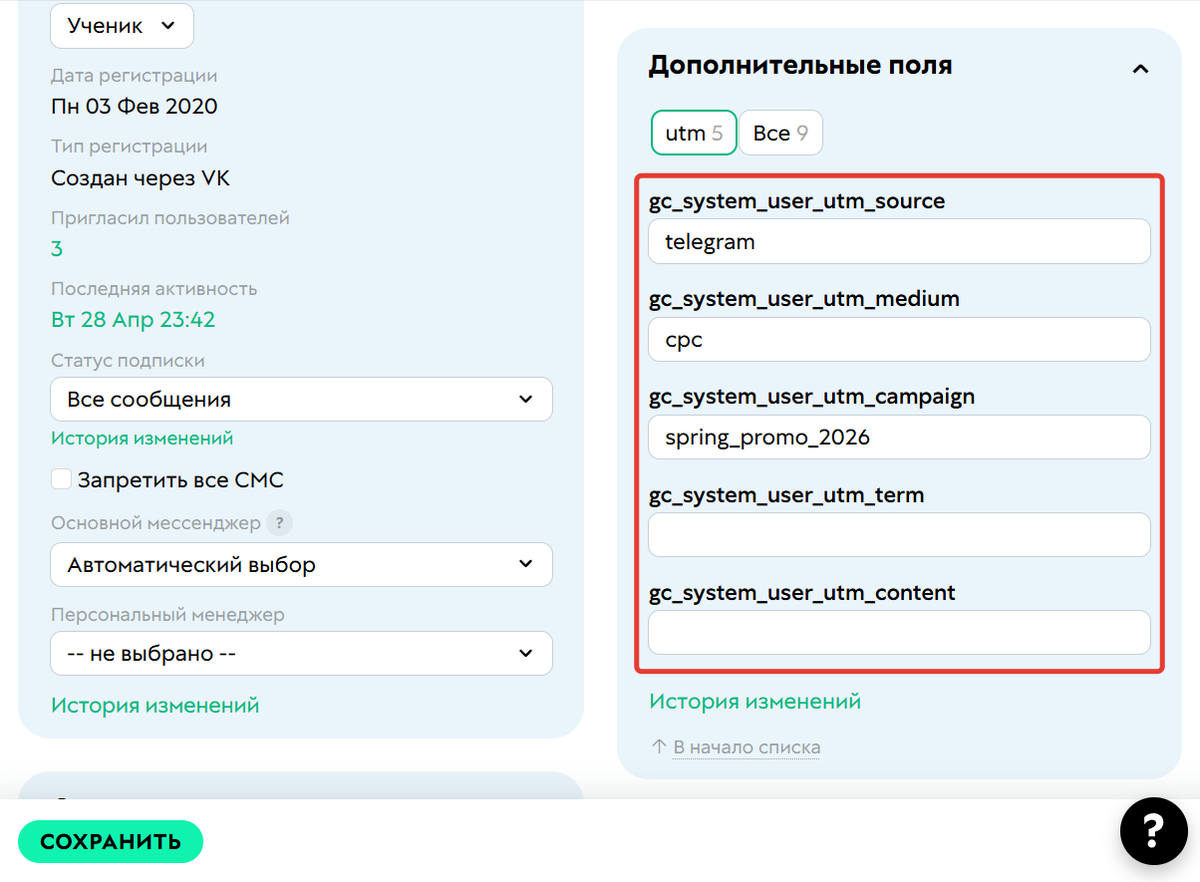
Task: Click the help icon next to Основной мессенджер
Action: pyautogui.click(x=281, y=523)
